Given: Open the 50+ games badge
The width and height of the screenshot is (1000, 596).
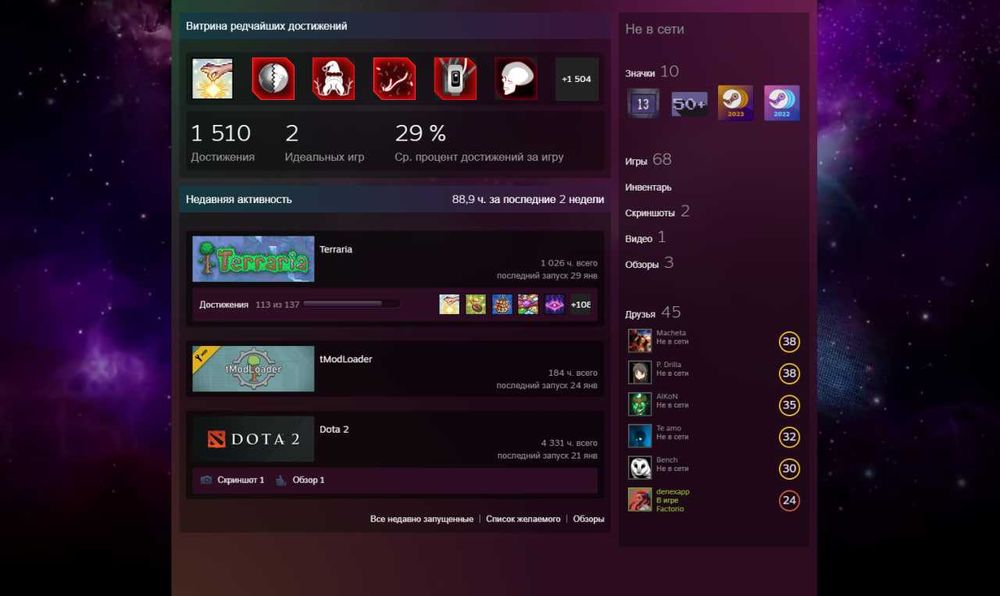Looking at the screenshot, I should tap(689, 103).
